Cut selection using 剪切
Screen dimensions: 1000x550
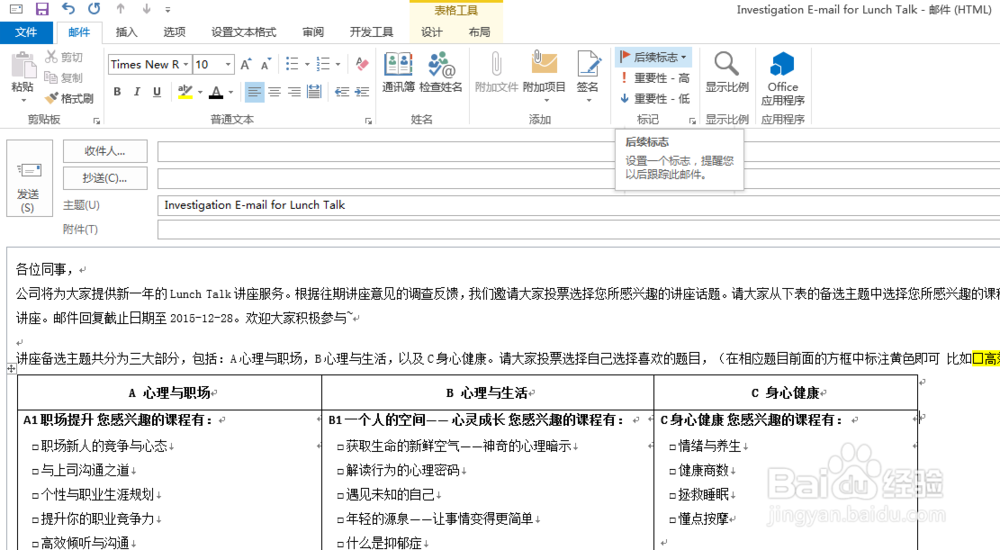(x=64, y=57)
